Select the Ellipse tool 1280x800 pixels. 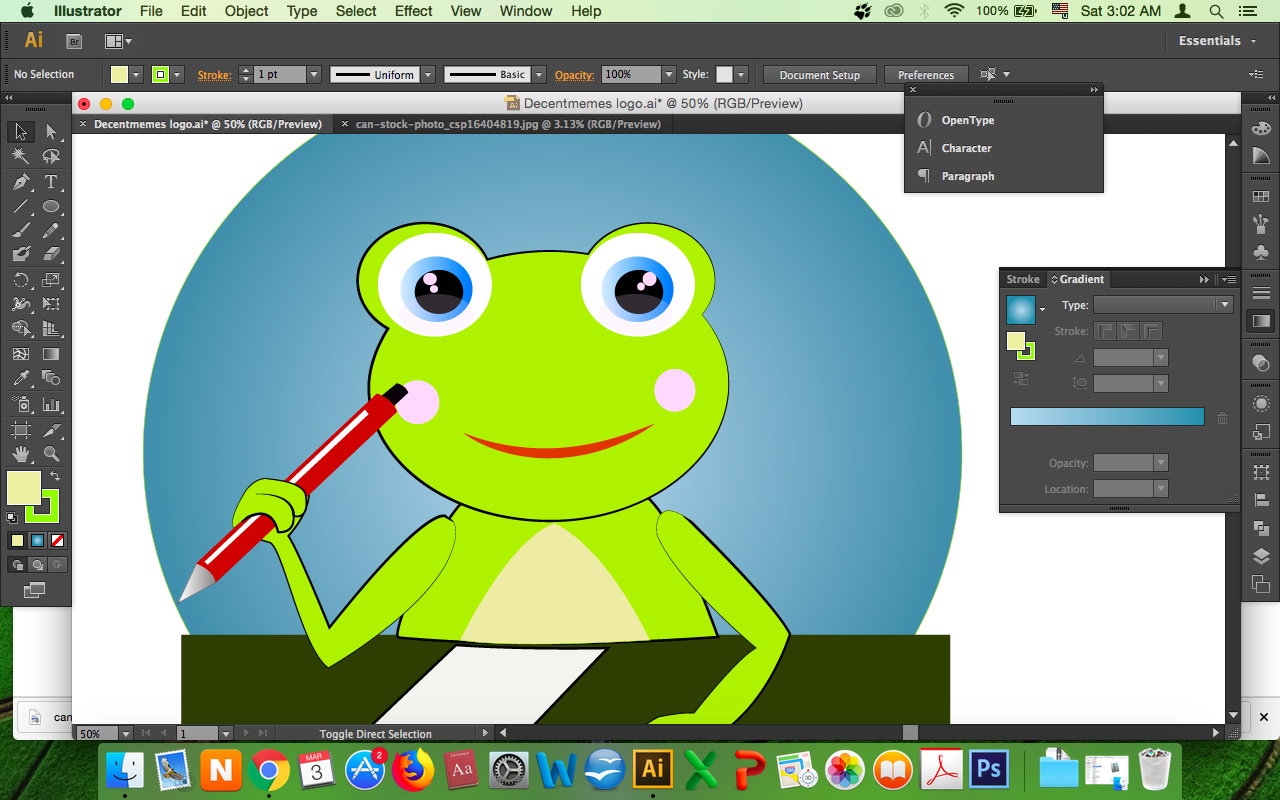(x=51, y=206)
